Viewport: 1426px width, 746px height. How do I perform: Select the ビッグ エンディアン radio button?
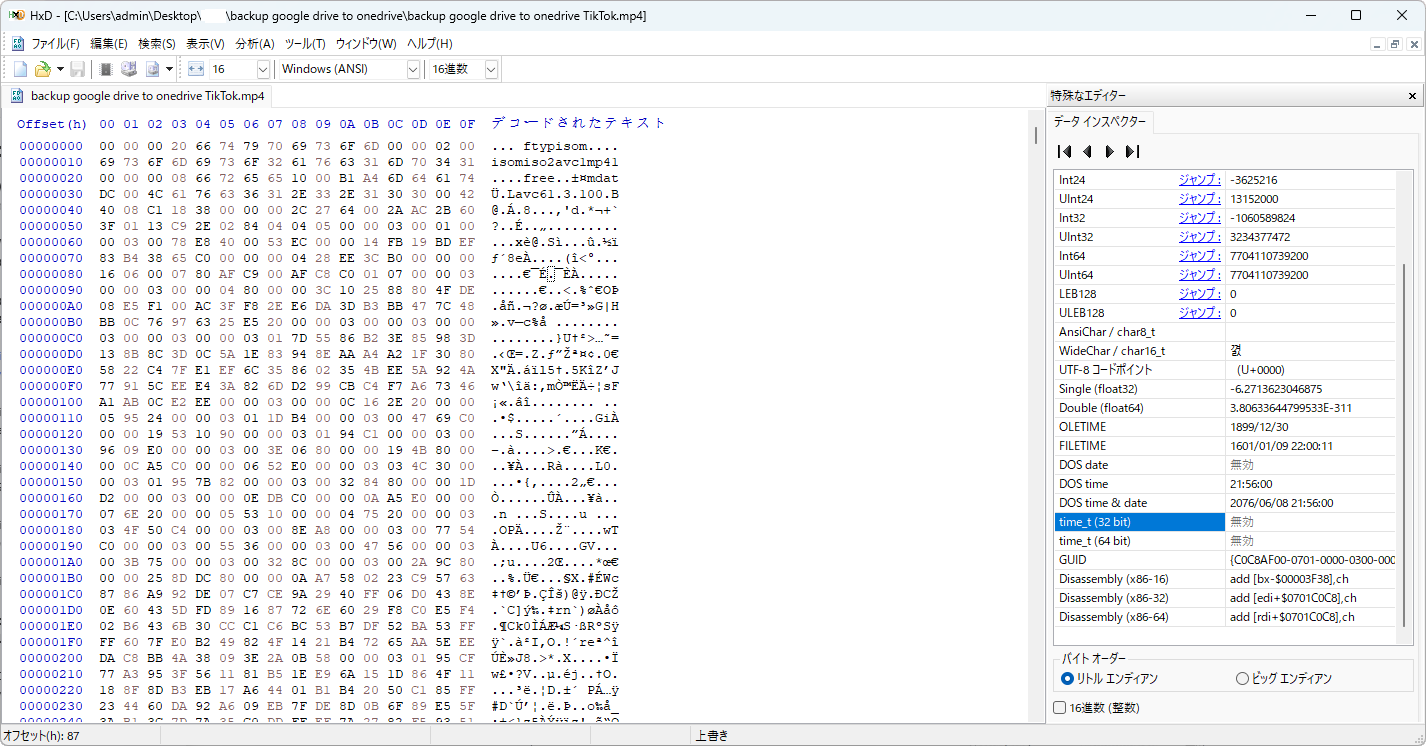pyautogui.click(x=1243, y=679)
